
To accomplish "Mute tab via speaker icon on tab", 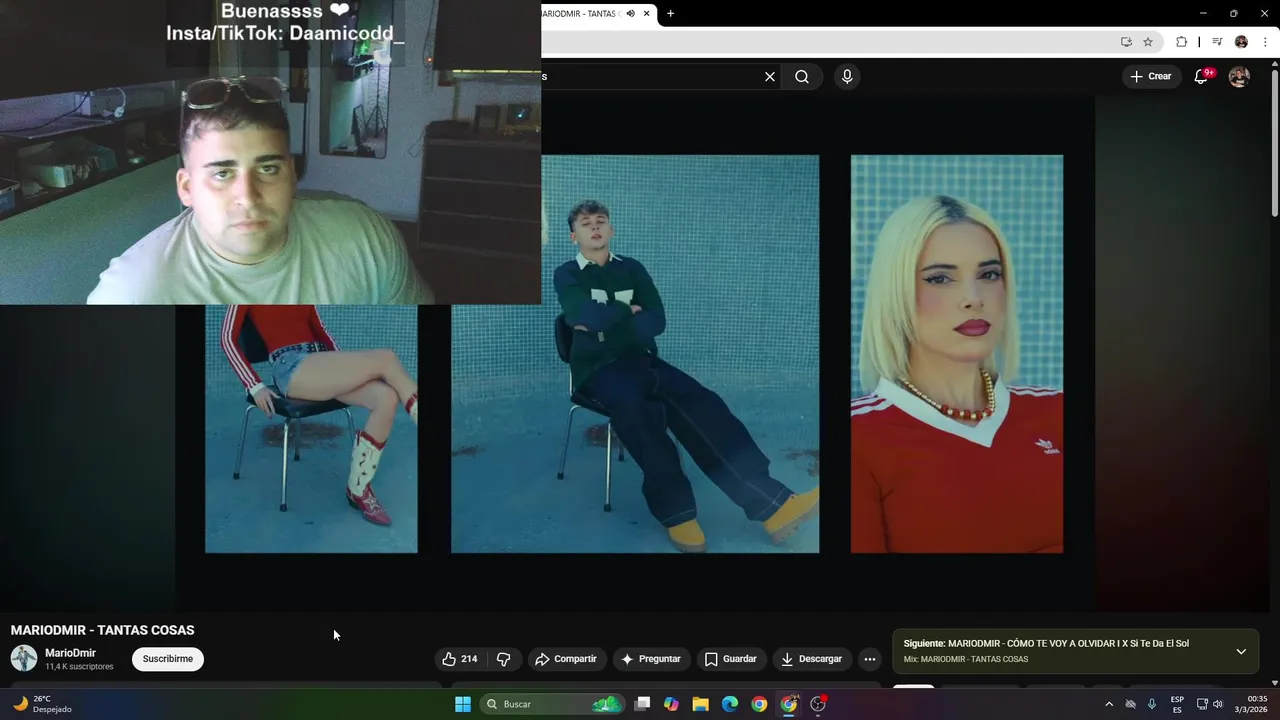I will coord(630,13).
